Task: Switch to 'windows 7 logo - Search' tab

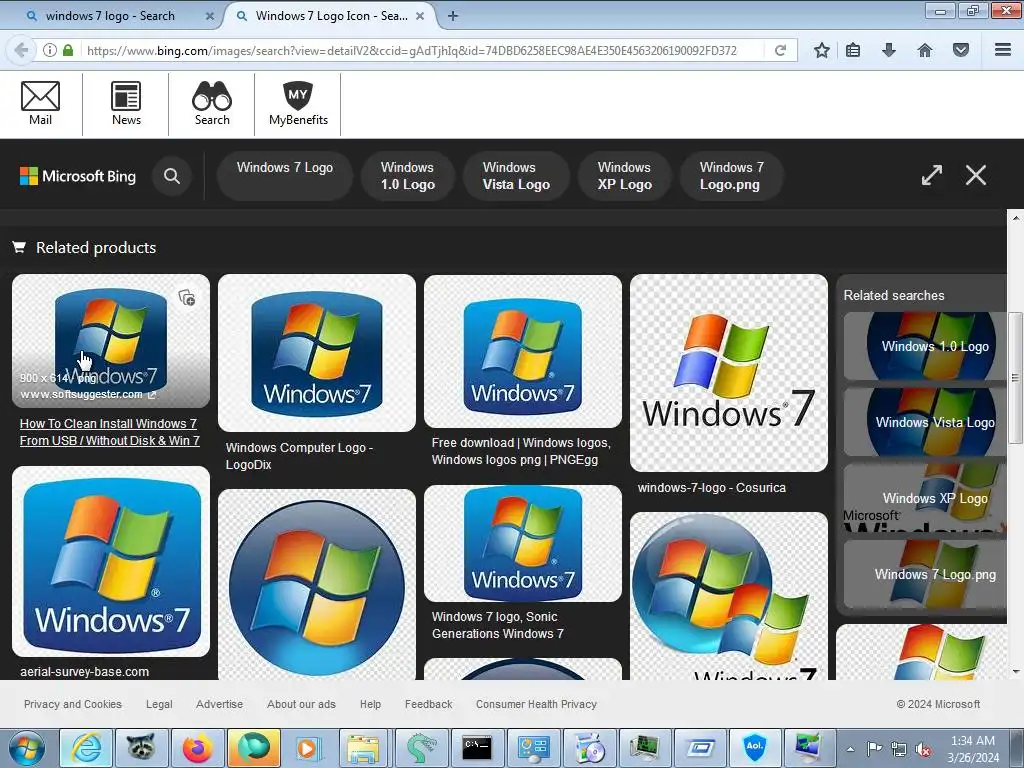Action: (x=110, y=16)
